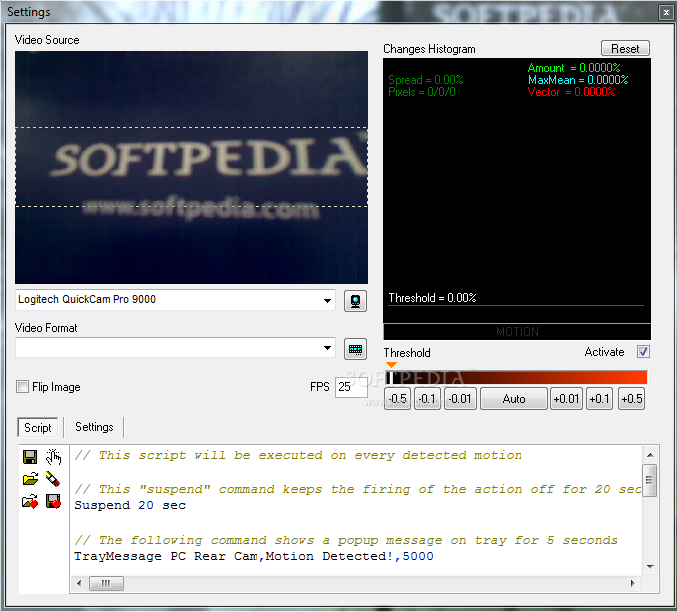Open webcam properties icon beside camera dropdown
The height and width of the screenshot is (612, 677).
point(355,301)
